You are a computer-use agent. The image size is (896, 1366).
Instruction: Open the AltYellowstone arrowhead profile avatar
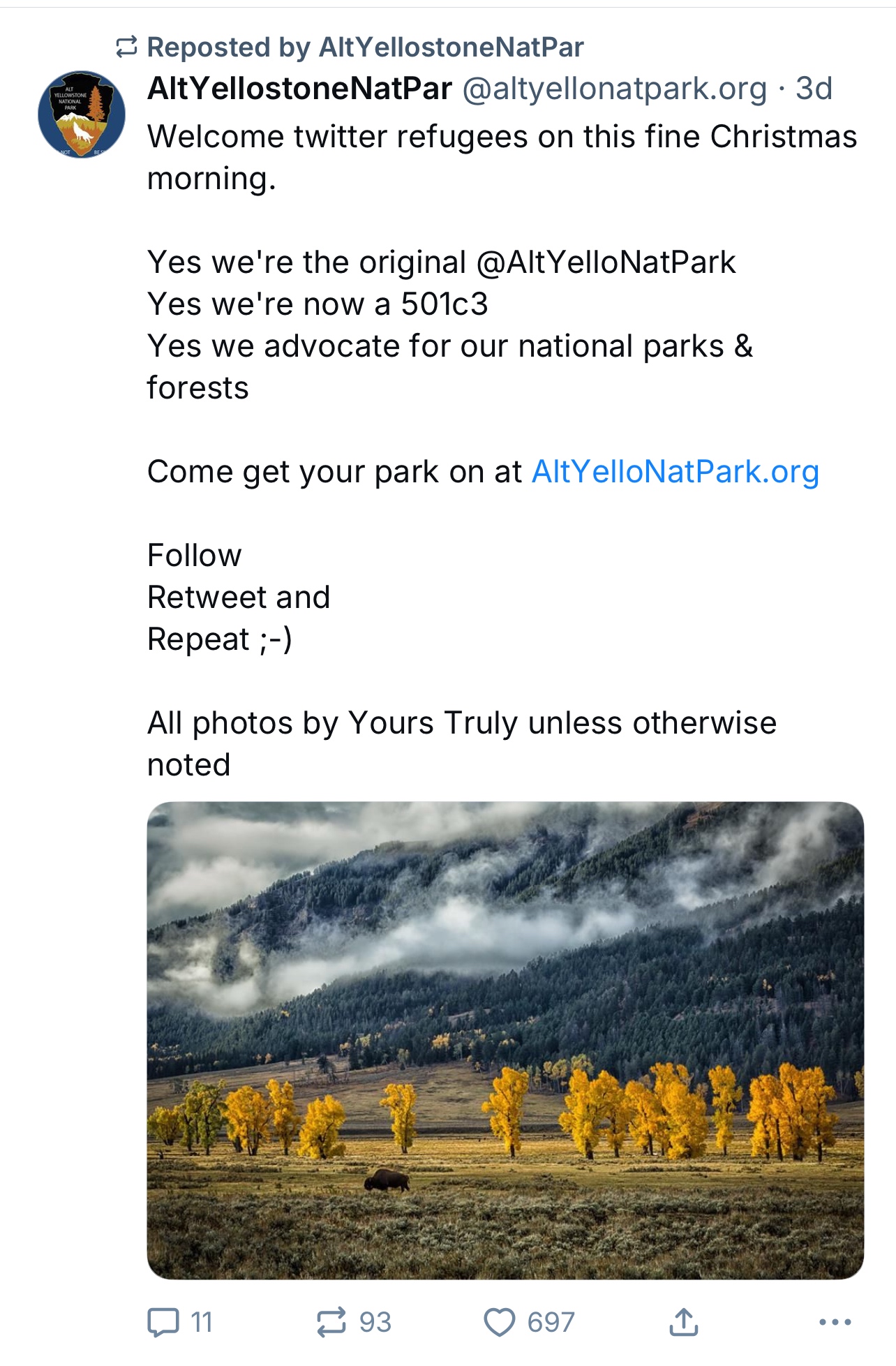[82, 114]
